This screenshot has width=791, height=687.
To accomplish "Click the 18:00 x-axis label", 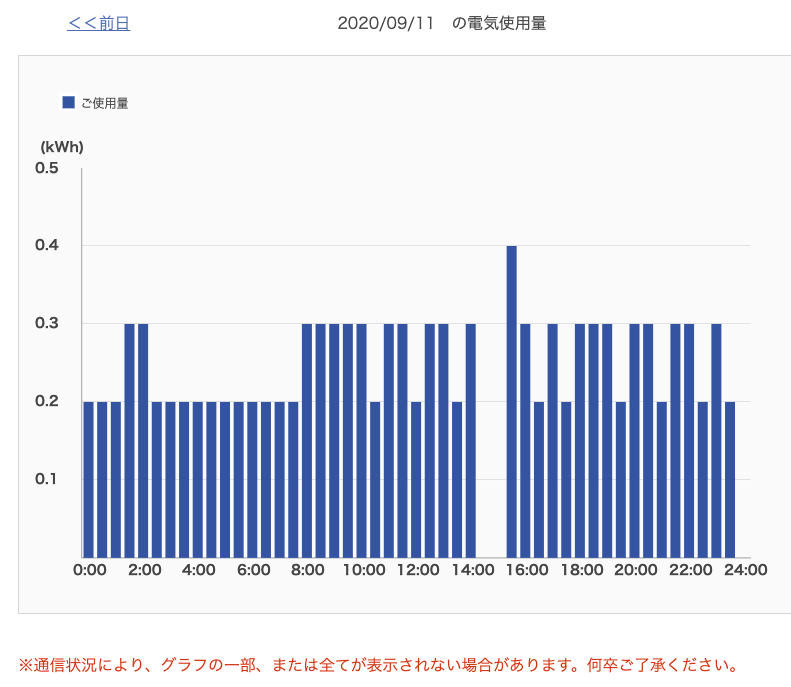I will (582, 570).
